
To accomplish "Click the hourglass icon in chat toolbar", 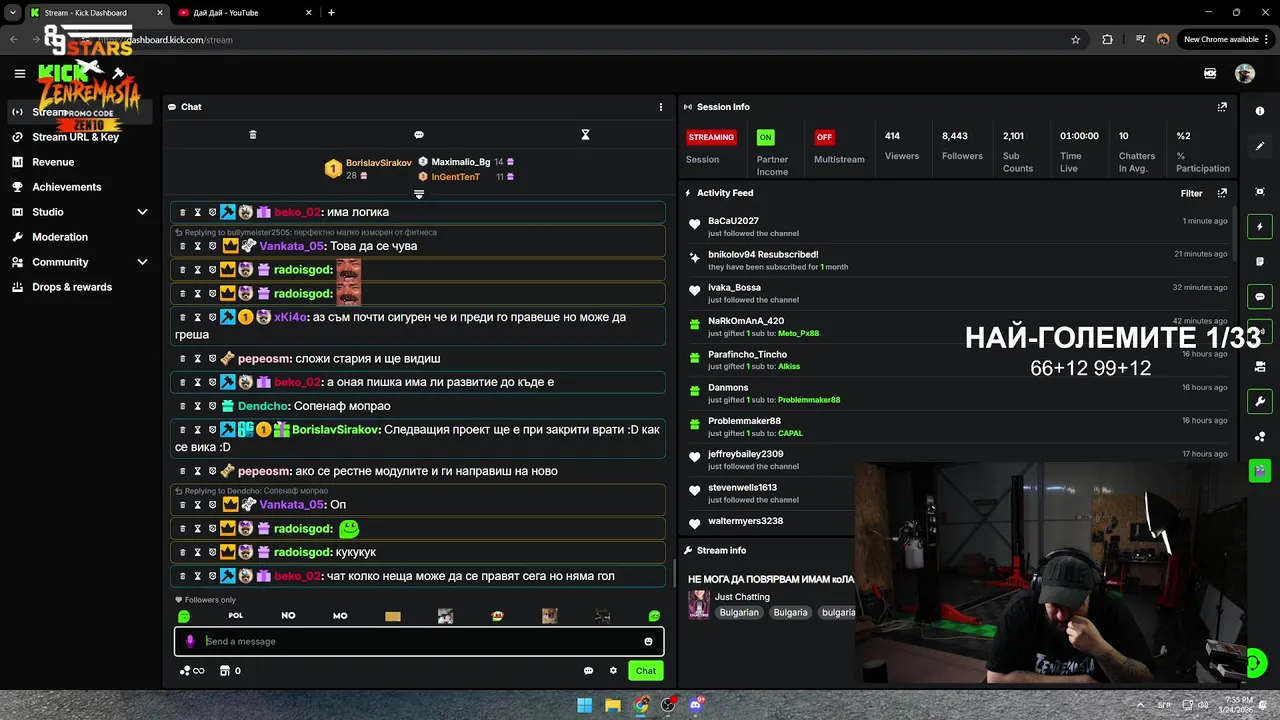I will [x=586, y=134].
